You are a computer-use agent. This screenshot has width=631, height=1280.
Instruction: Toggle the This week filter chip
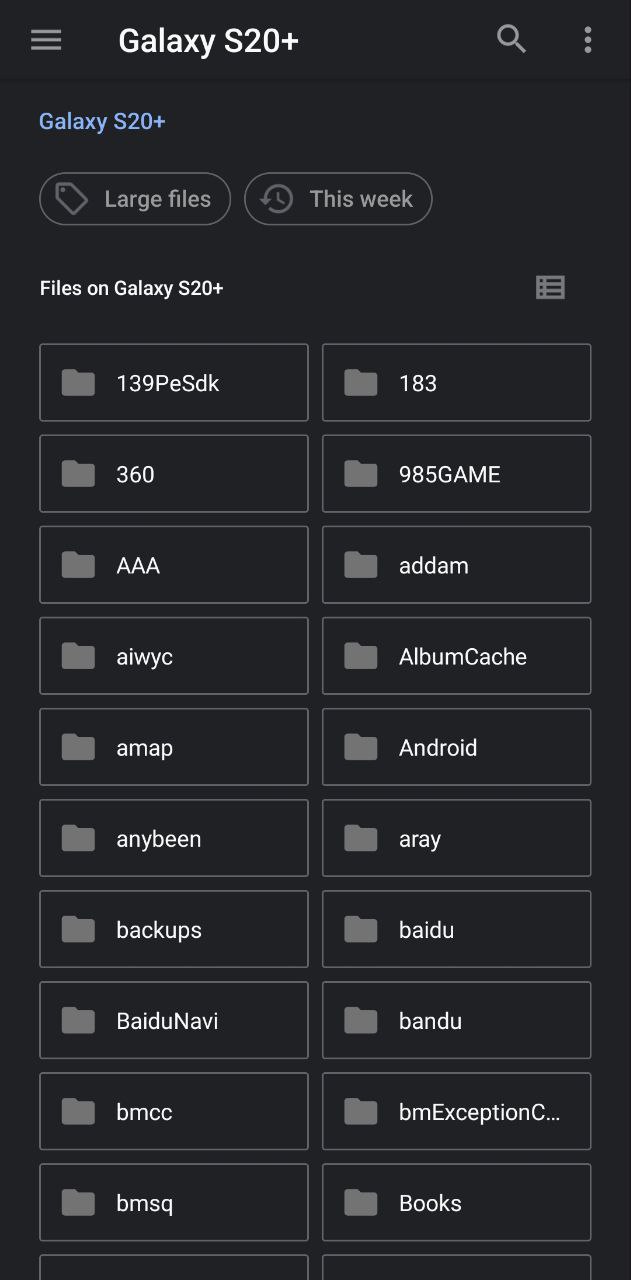(x=338, y=199)
